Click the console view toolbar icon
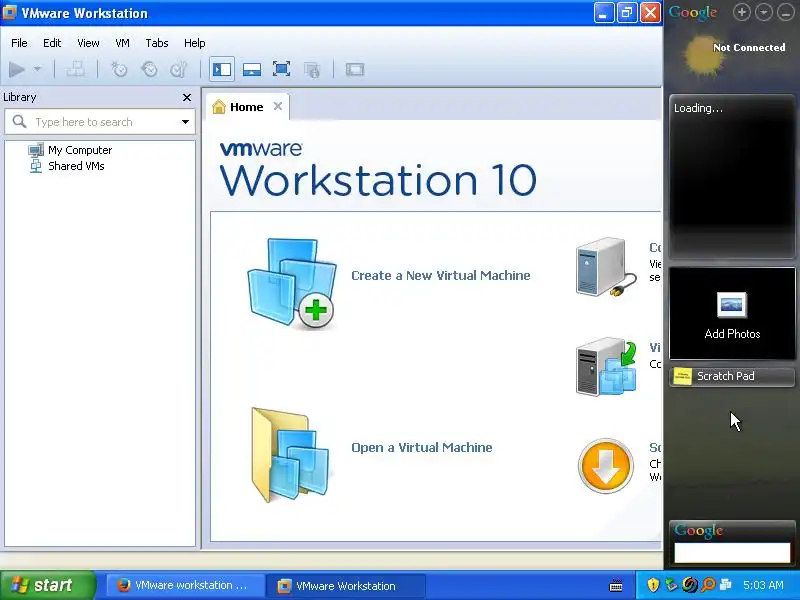The image size is (800, 600). pos(355,69)
